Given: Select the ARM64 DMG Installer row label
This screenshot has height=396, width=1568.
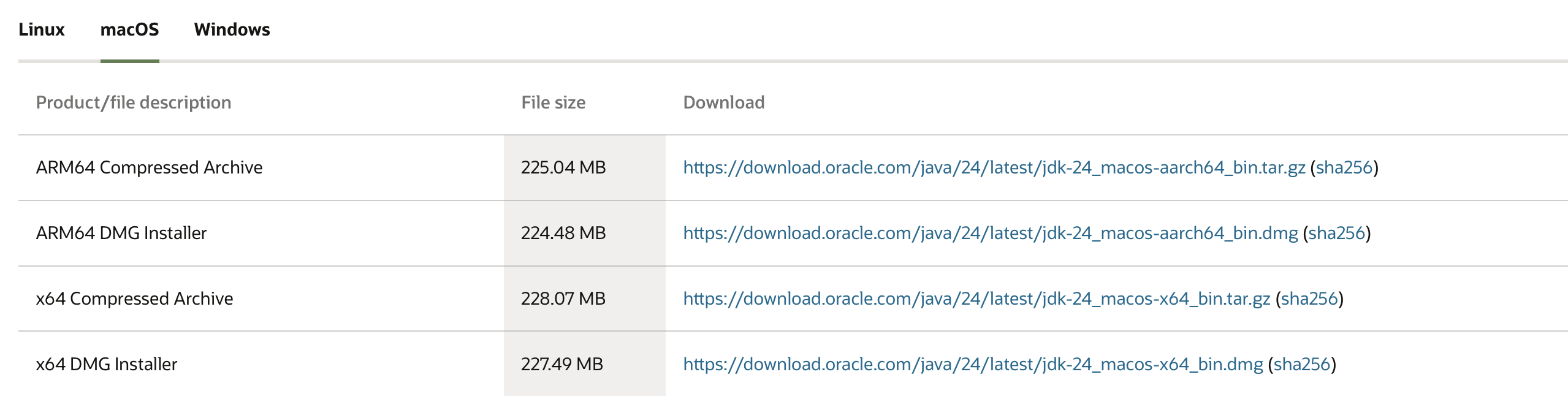Looking at the screenshot, I should click(121, 233).
